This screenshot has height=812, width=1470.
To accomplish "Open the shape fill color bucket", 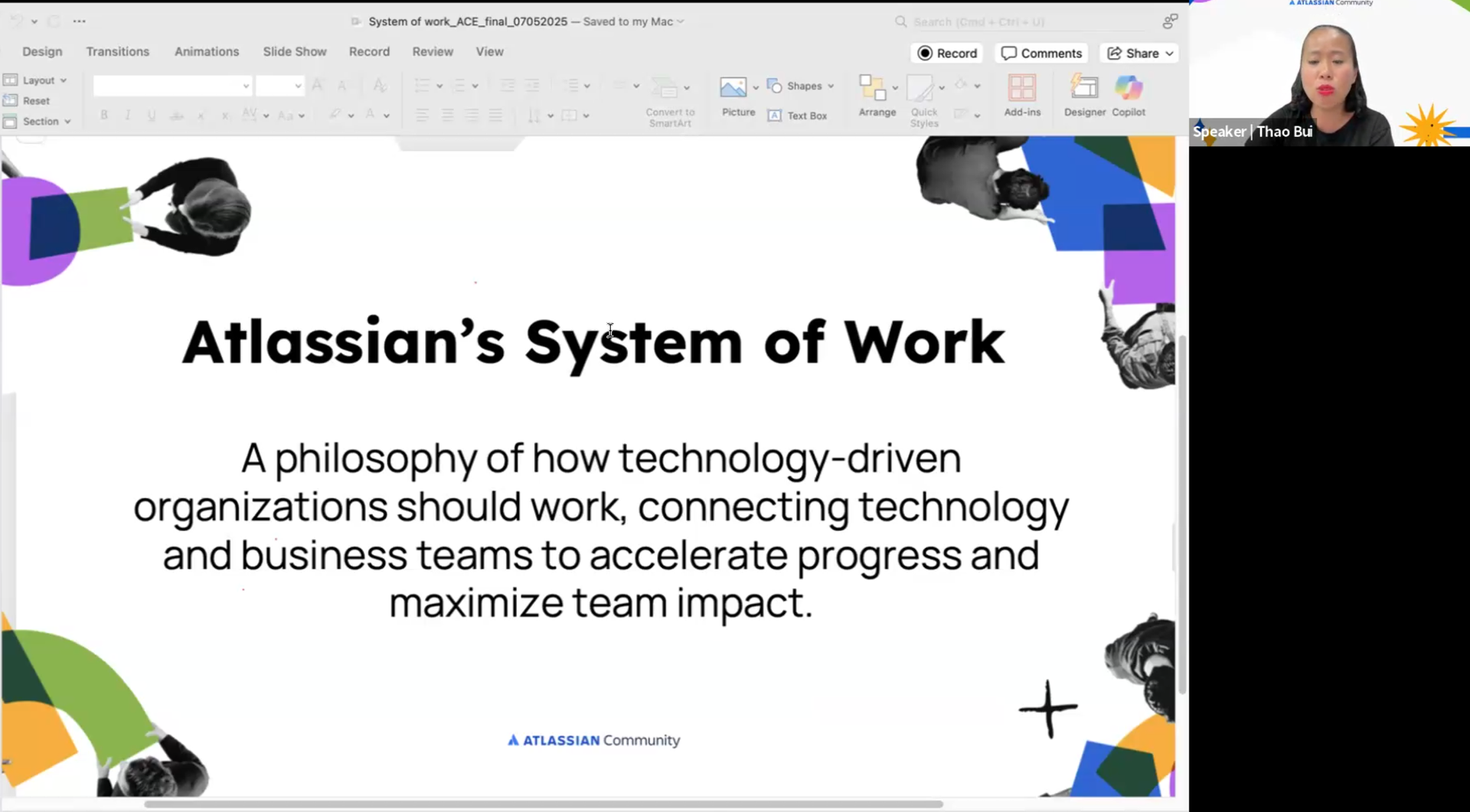I will [961, 85].
